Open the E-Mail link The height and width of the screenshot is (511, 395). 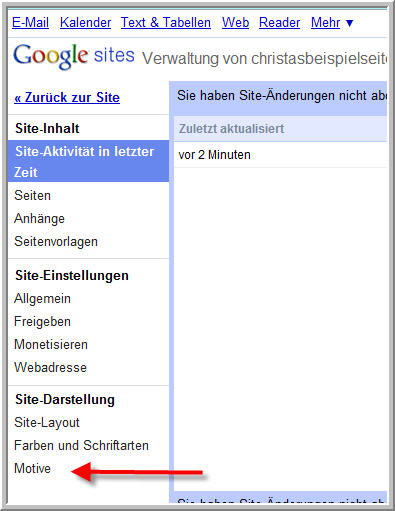(x=30, y=23)
